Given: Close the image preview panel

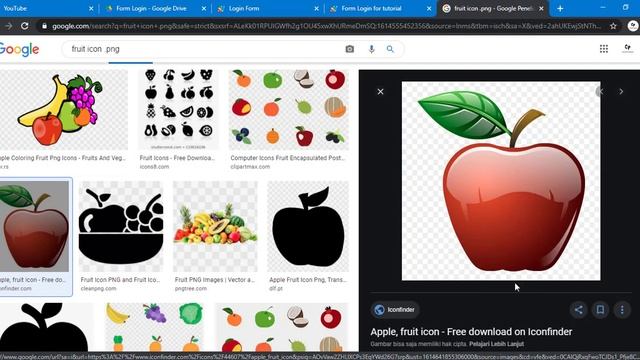Looking at the screenshot, I should 380,91.
